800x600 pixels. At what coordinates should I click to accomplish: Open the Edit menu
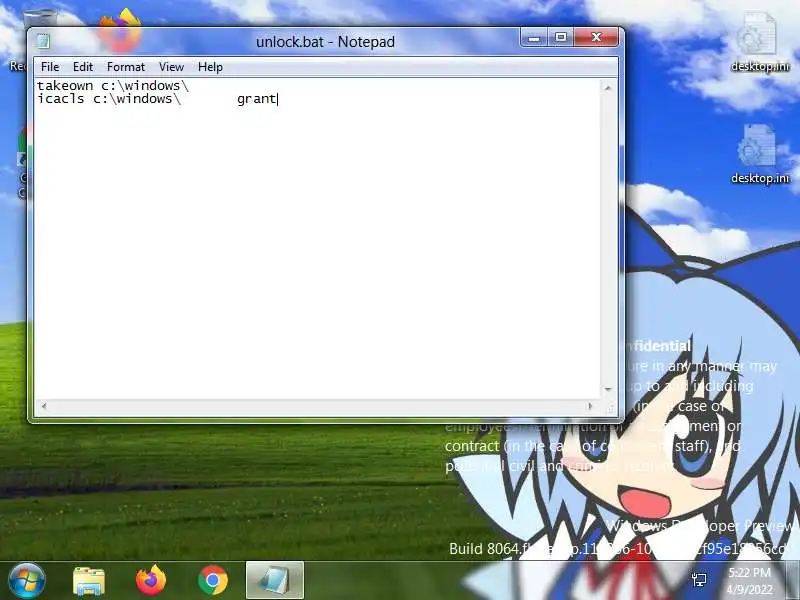83,67
